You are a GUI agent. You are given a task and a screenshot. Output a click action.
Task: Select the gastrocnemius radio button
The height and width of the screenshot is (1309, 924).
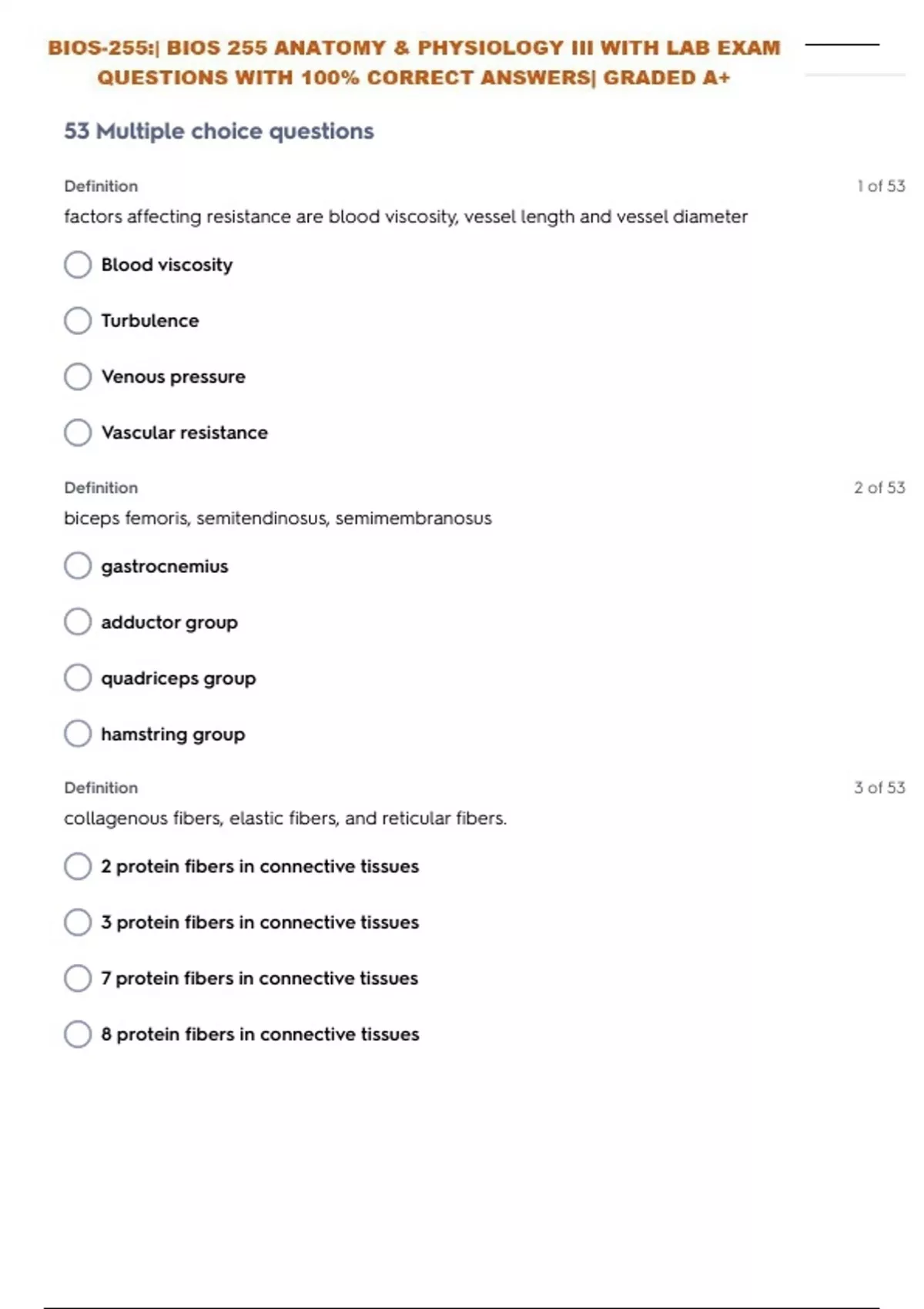coord(78,566)
